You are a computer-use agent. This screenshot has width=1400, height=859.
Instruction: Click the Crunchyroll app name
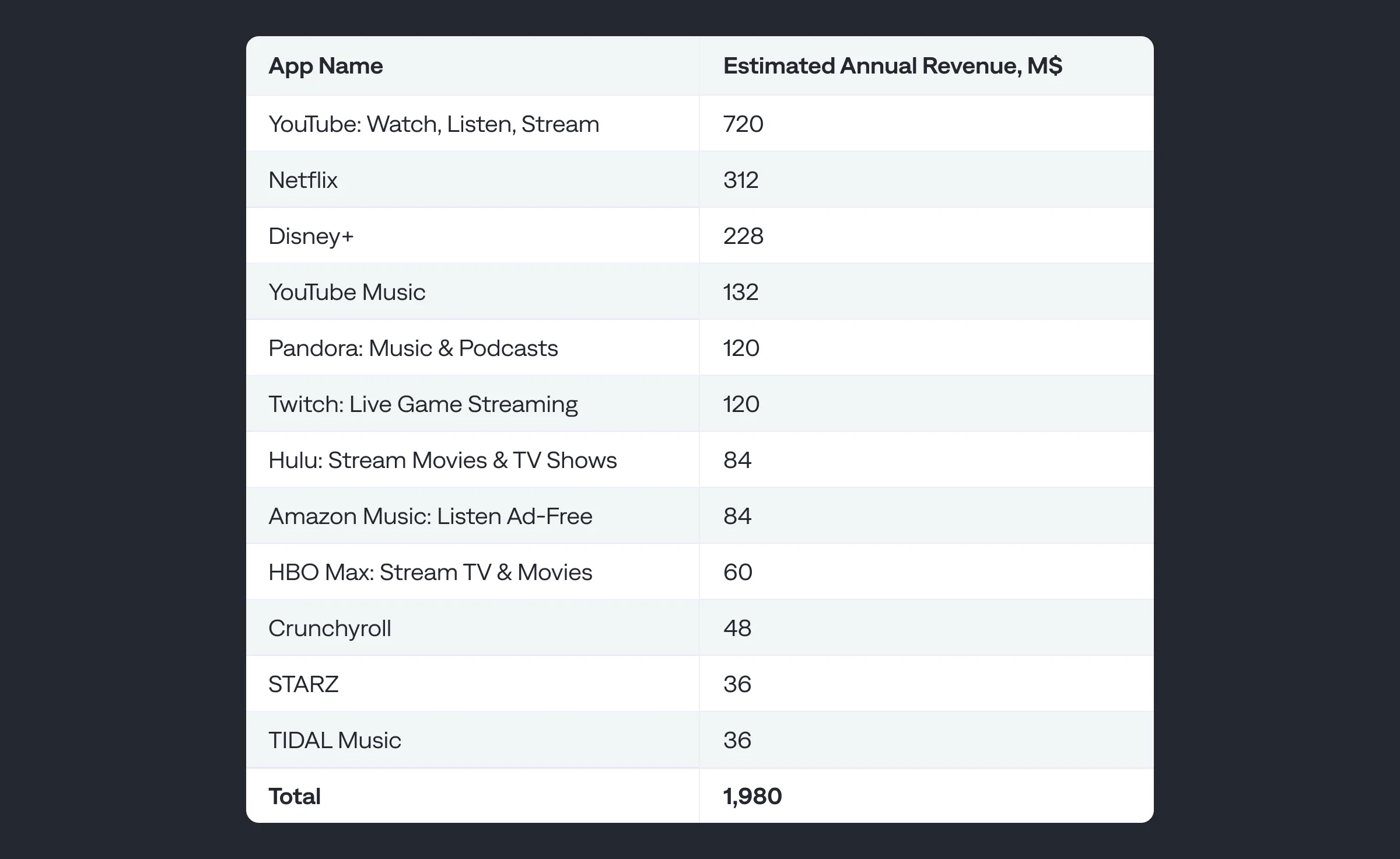[330, 627]
